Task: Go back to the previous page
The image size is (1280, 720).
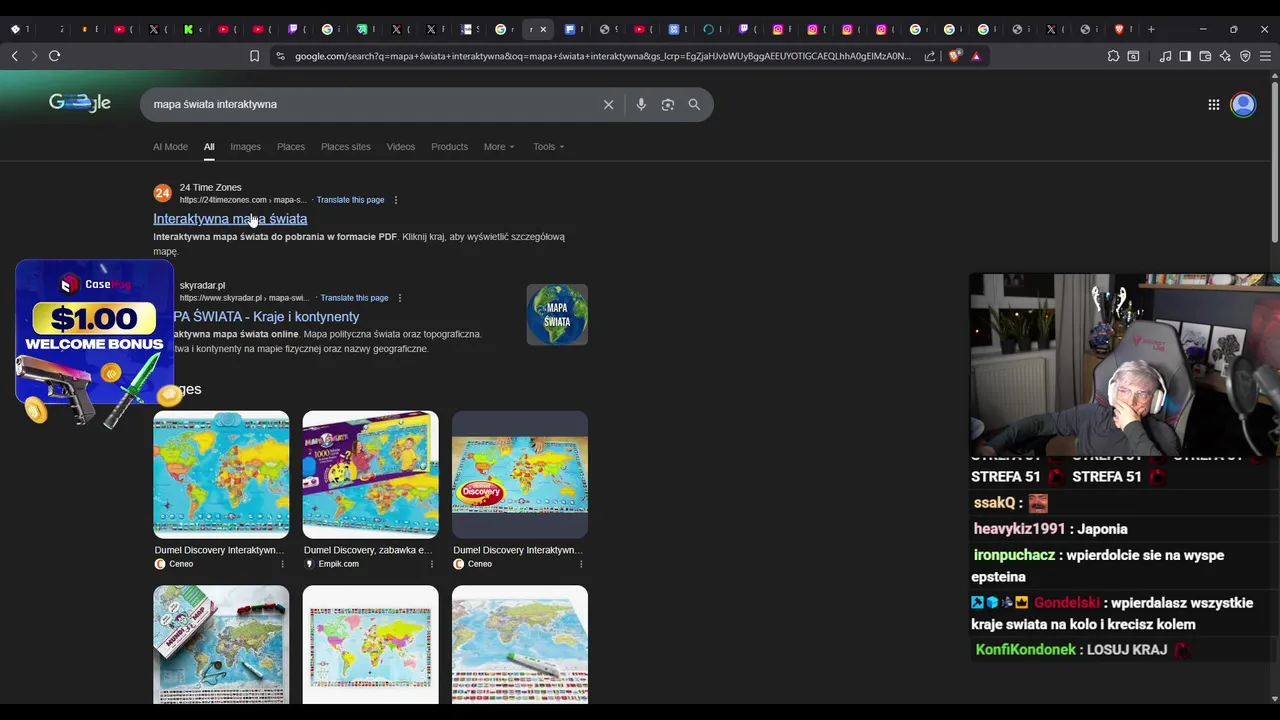Action: tap(14, 56)
